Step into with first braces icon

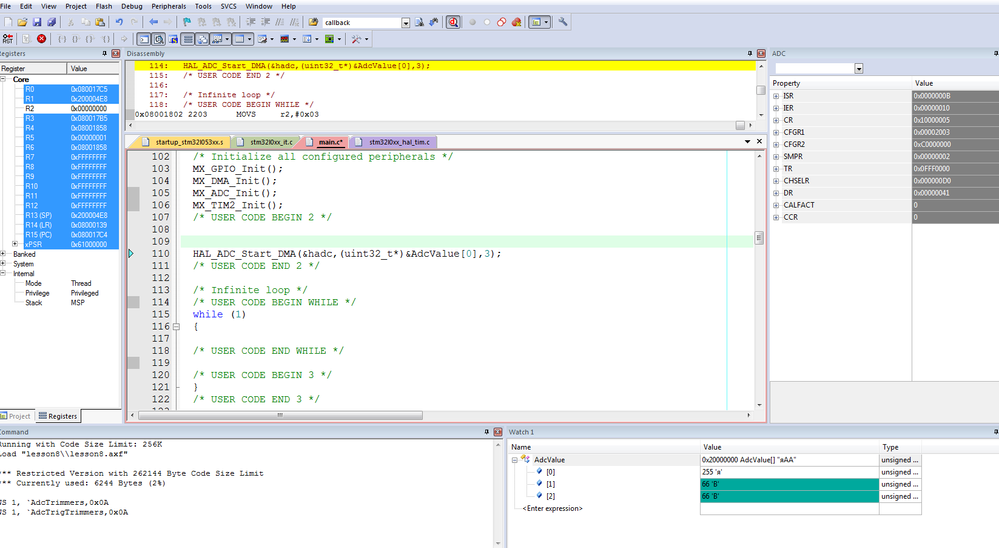pyautogui.click(x=62, y=39)
